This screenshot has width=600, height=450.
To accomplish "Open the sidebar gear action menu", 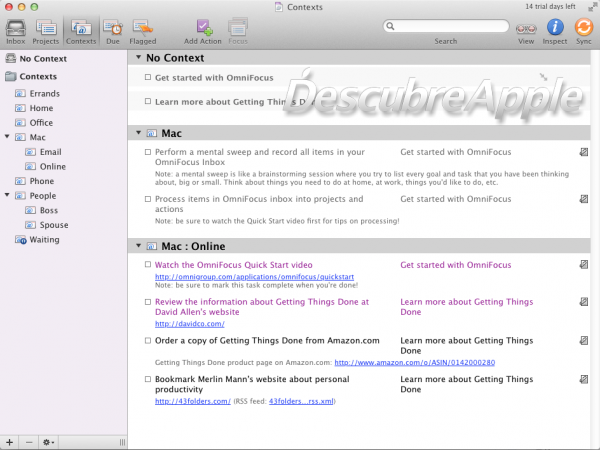I will pos(48,442).
